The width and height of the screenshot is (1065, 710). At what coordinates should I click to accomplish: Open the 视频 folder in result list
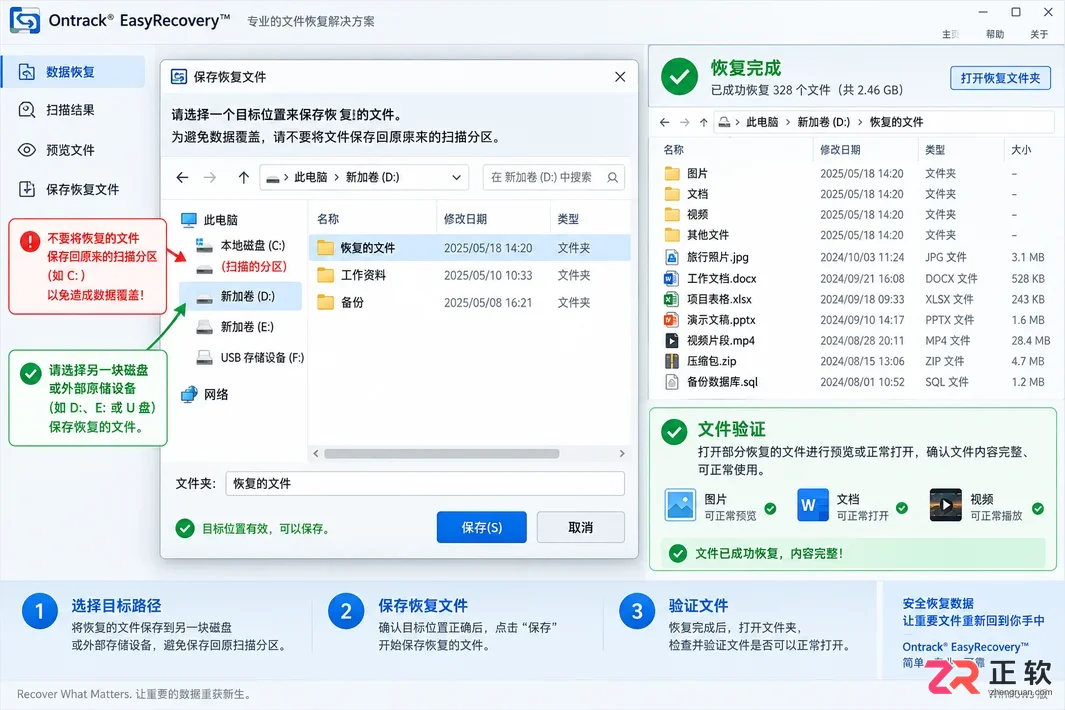click(686, 214)
